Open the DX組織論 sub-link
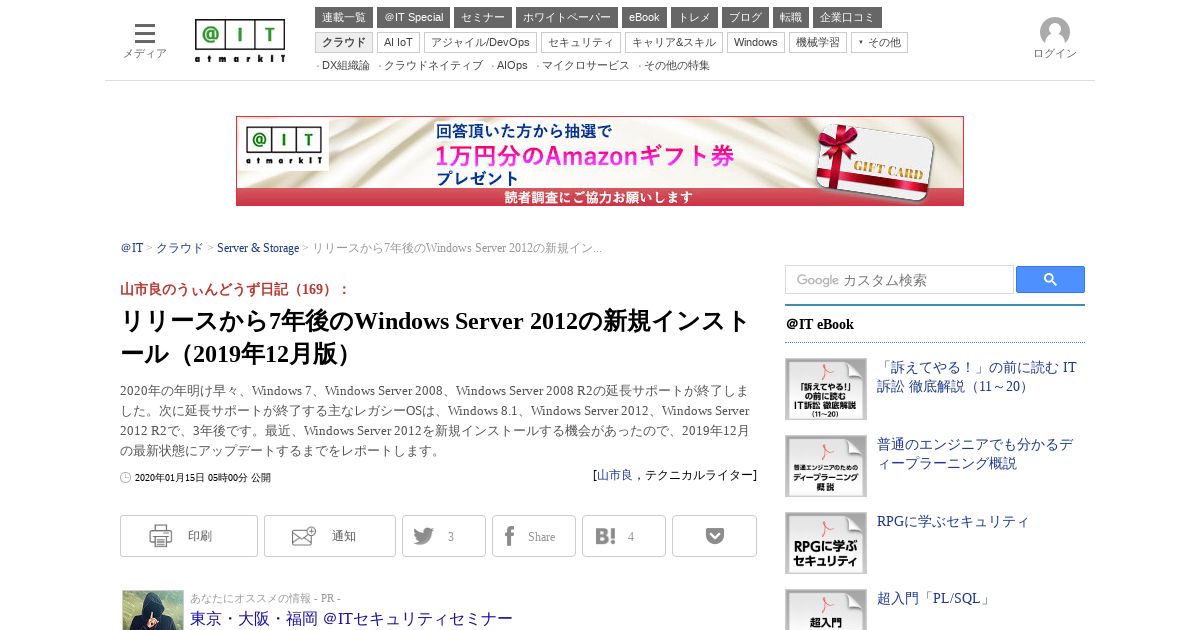The image size is (1200, 630). click(x=346, y=66)
